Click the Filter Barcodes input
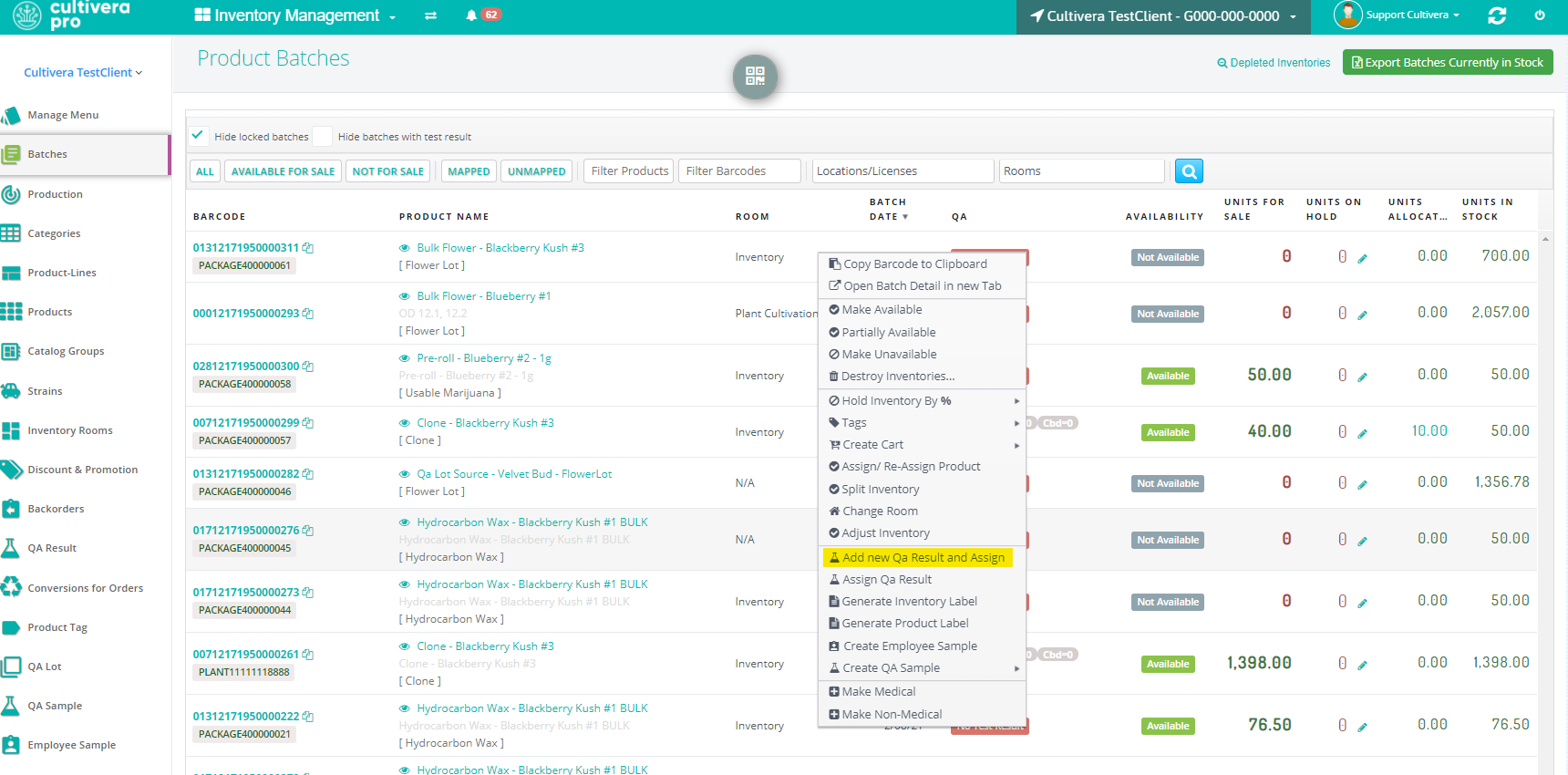Viewport: 1568px width, 775px height. 739,170
